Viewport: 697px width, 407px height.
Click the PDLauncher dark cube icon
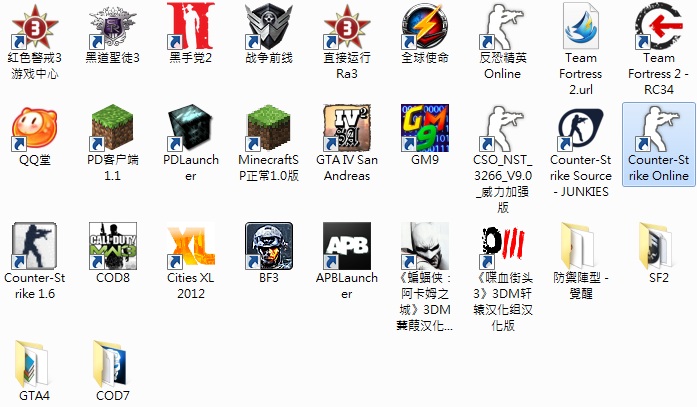(x=191, y=128)
